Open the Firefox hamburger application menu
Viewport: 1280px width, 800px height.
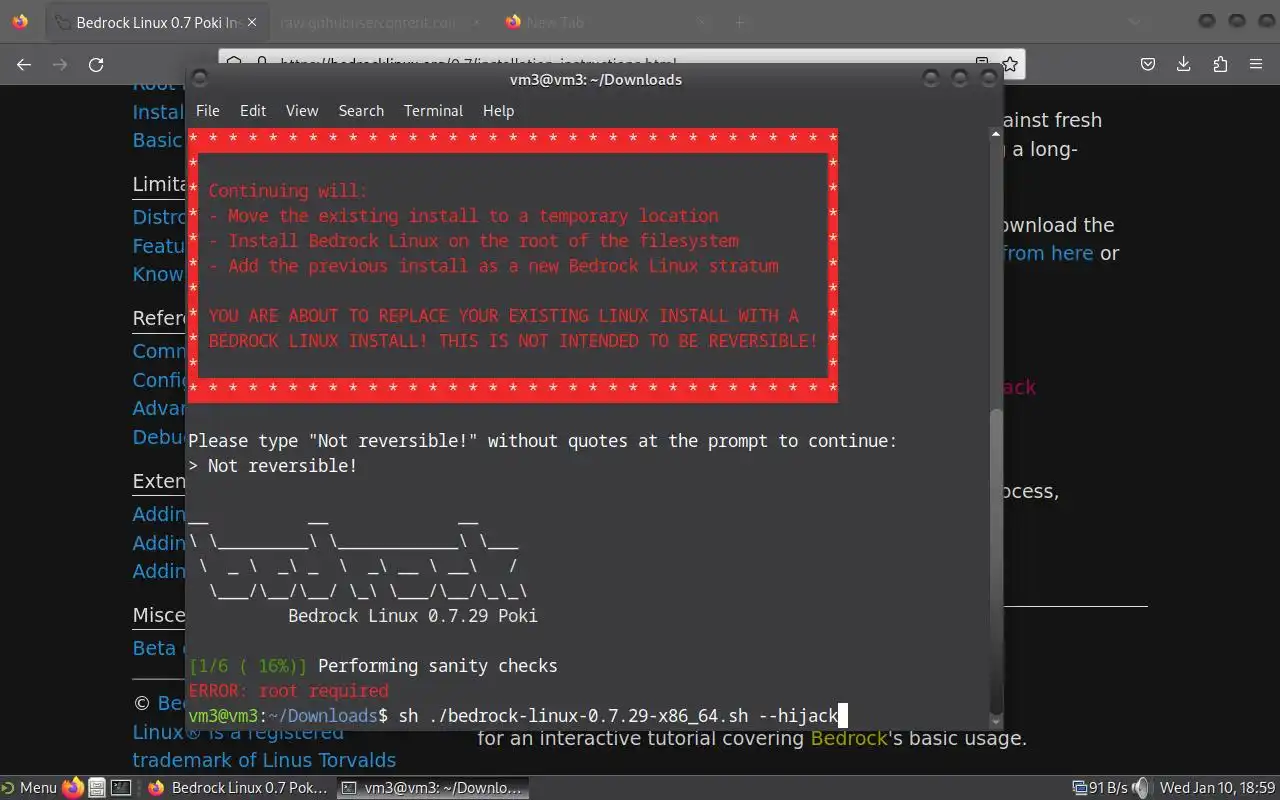pos(1256,64)
